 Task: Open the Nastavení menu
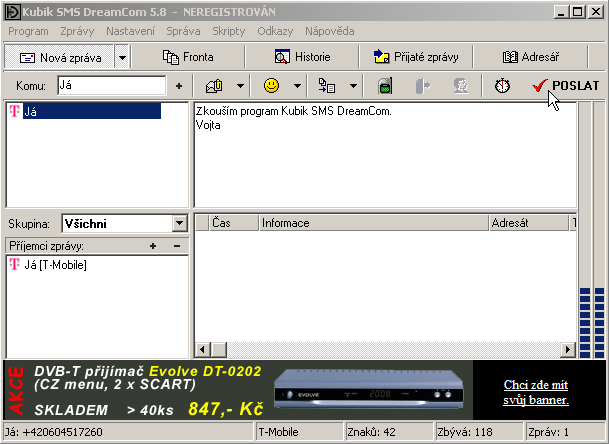[130, 31]
